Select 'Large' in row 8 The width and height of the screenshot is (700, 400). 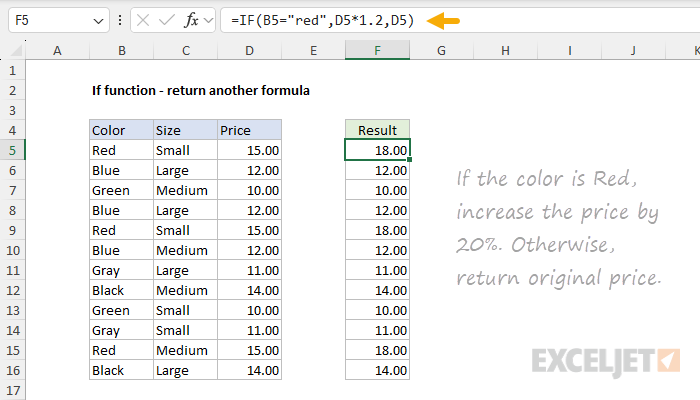click(x=186, y=210)
